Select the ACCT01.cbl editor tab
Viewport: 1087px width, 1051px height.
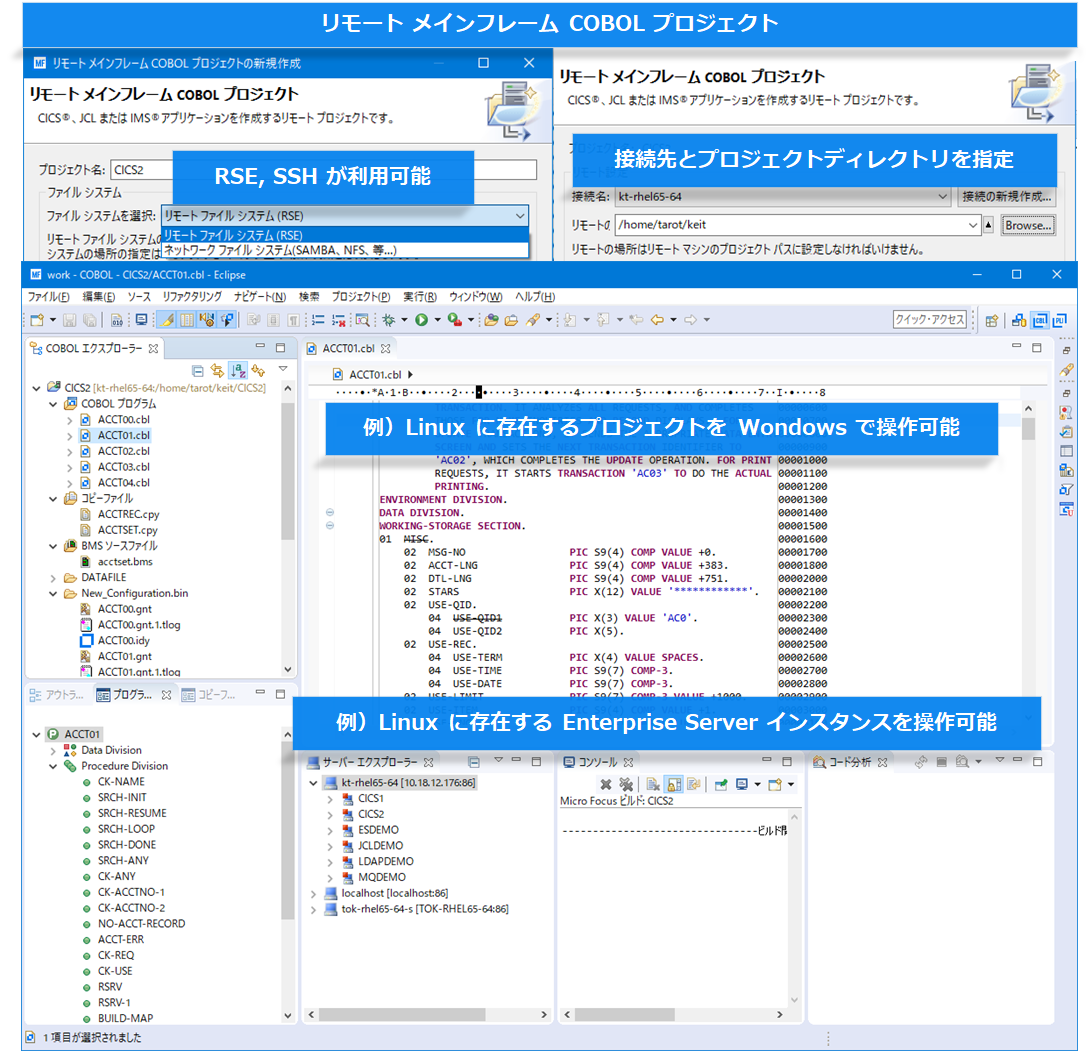pos(349,349)
